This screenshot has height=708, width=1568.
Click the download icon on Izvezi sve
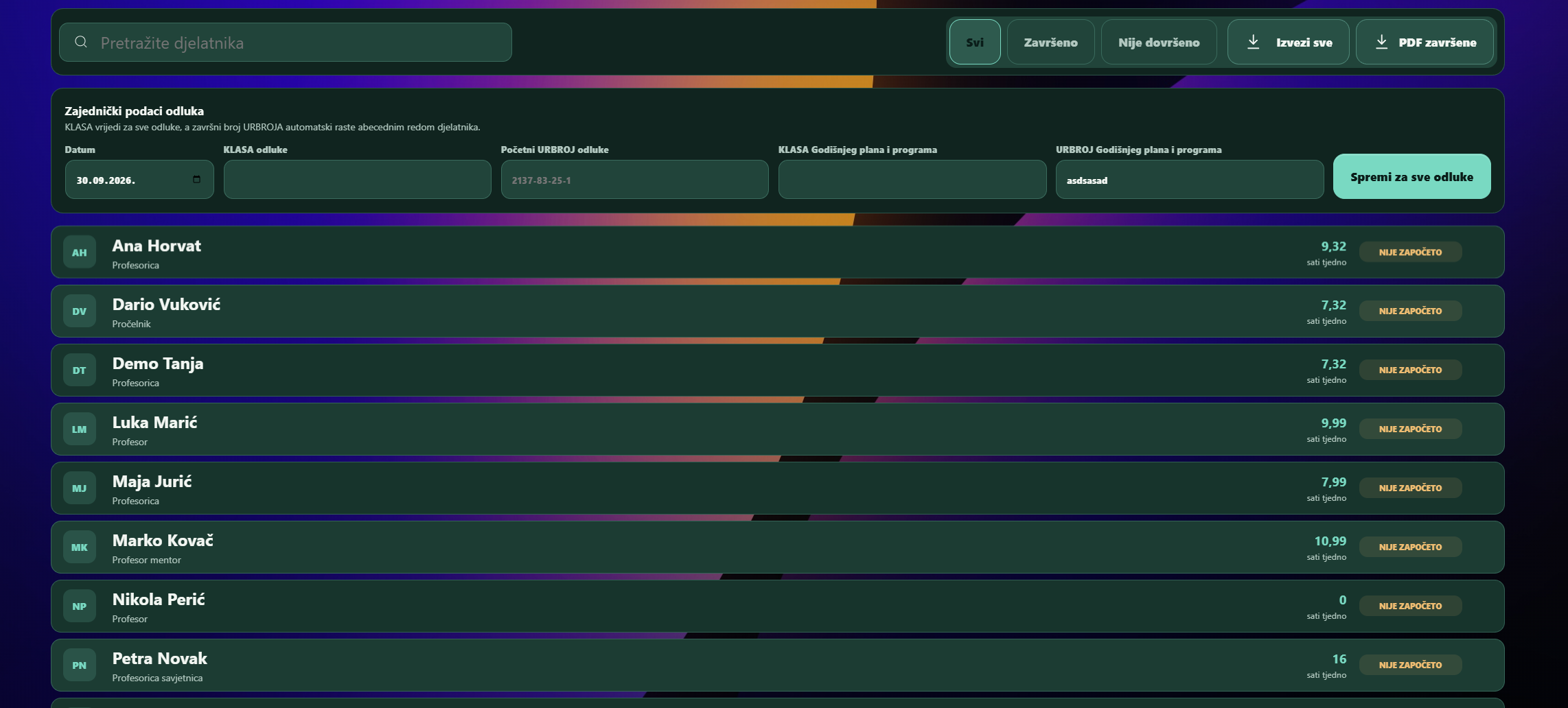[x=1253, y=42]
